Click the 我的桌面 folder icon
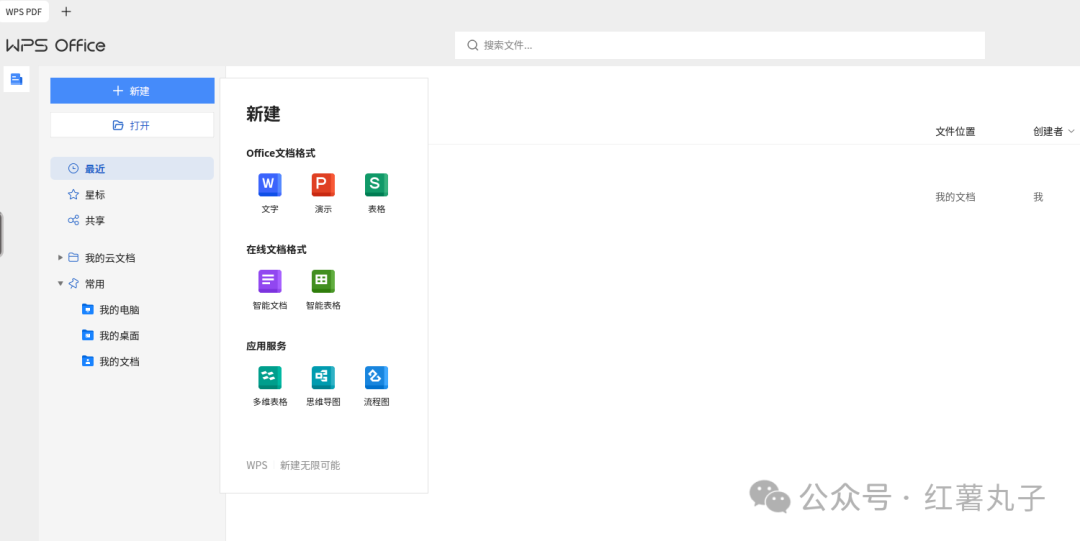 click(x=87, y=335)
